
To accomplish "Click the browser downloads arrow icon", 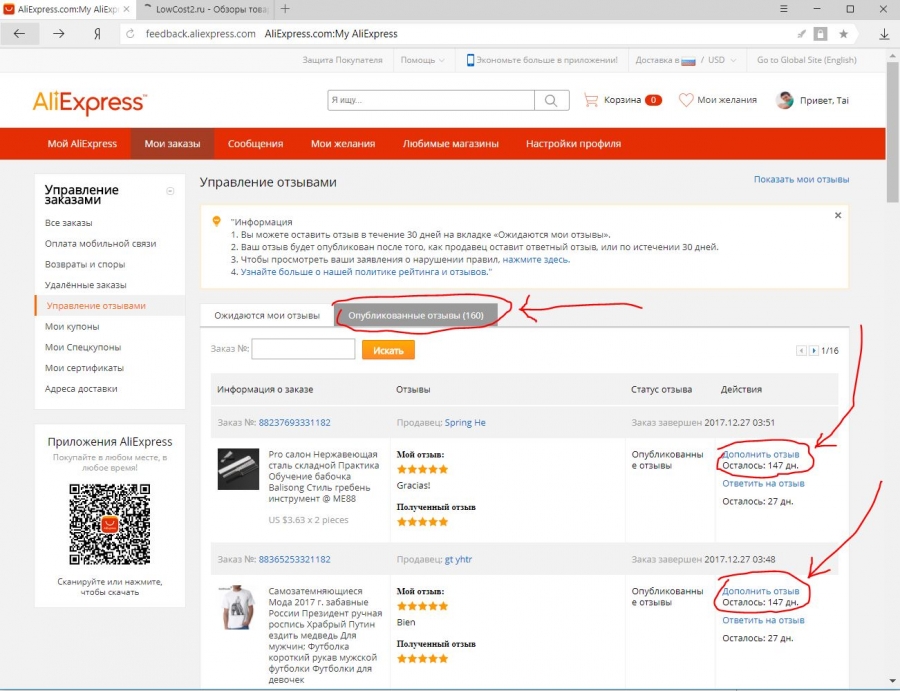I will click(884, 33).
